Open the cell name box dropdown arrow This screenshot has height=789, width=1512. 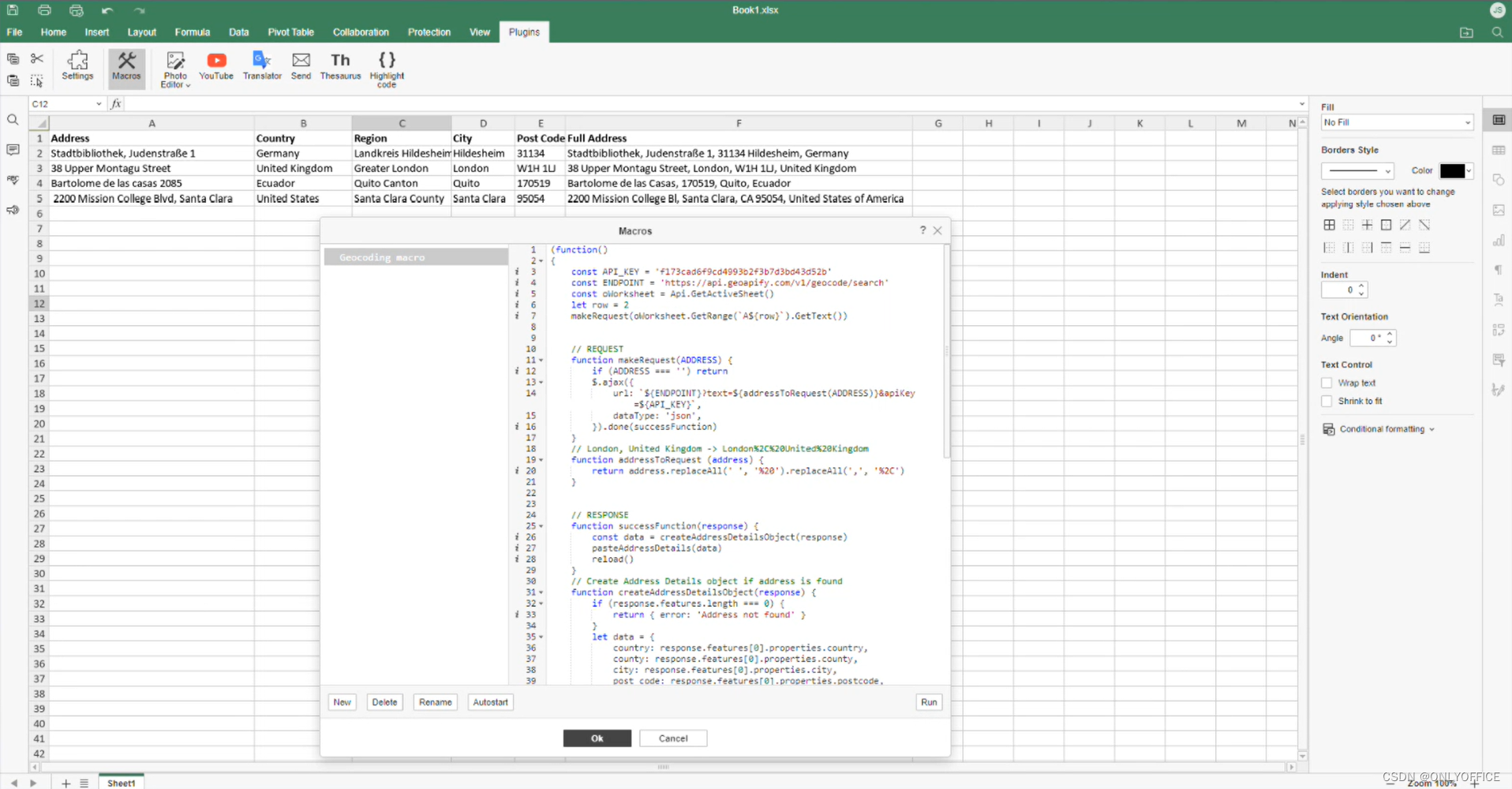pos(99,103)
